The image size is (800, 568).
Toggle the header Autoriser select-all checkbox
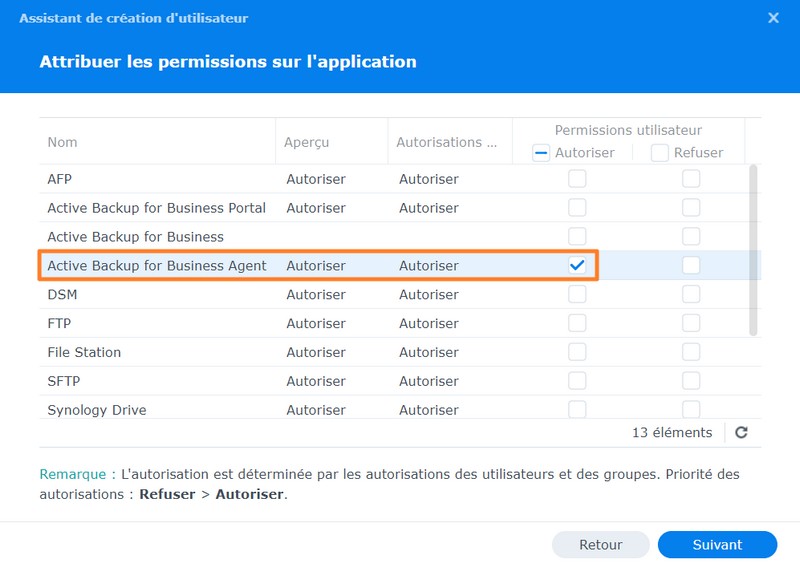[x=541, y=153]
